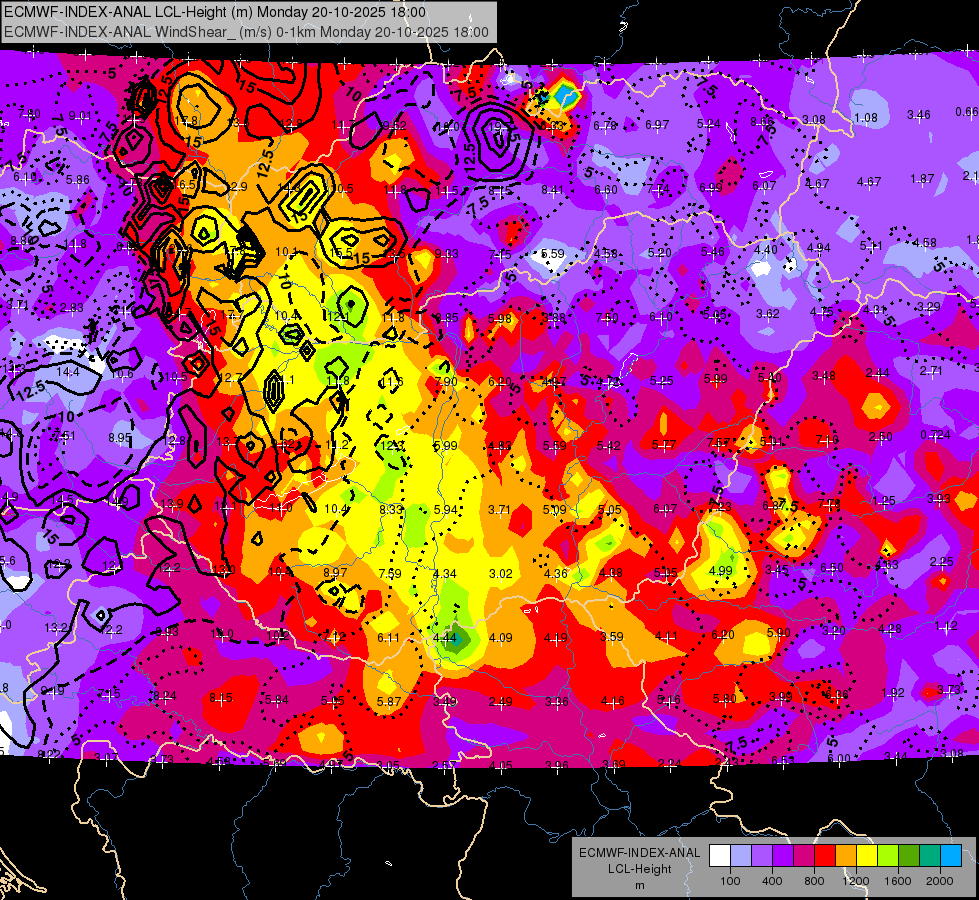Click the '2000' legend scale label

tap(939, 881)
